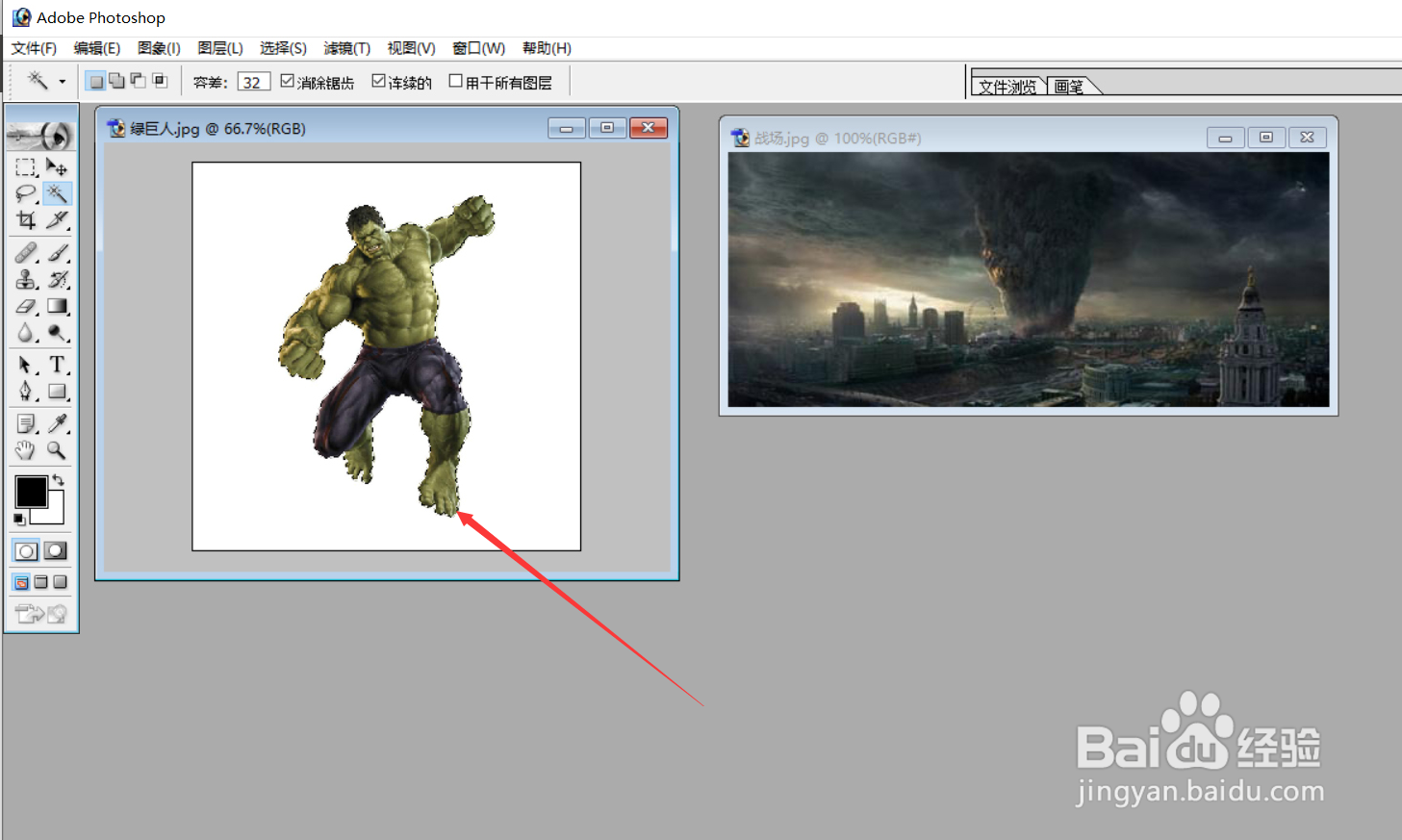This screenshot has width=1402, height=840.
Task: Toggle the 连续的 checkbox
Action: click(378, 82)
